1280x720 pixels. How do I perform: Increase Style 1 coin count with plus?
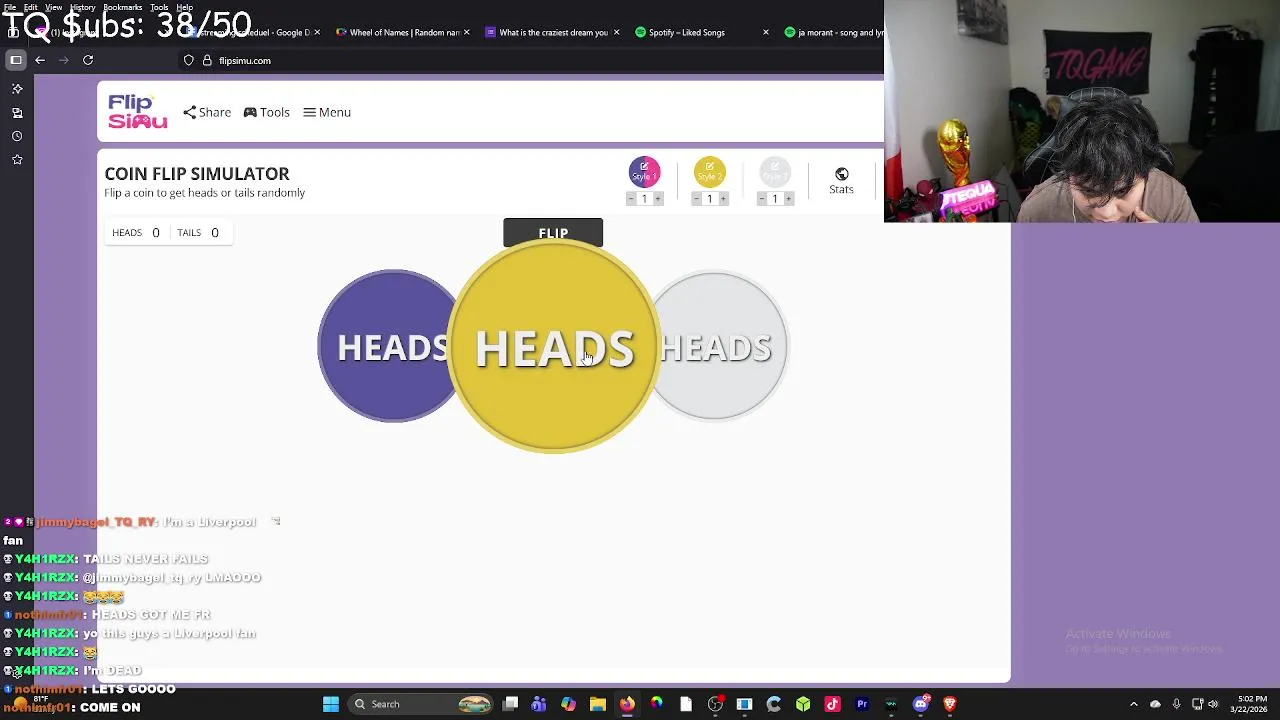(x=658, y=199)
